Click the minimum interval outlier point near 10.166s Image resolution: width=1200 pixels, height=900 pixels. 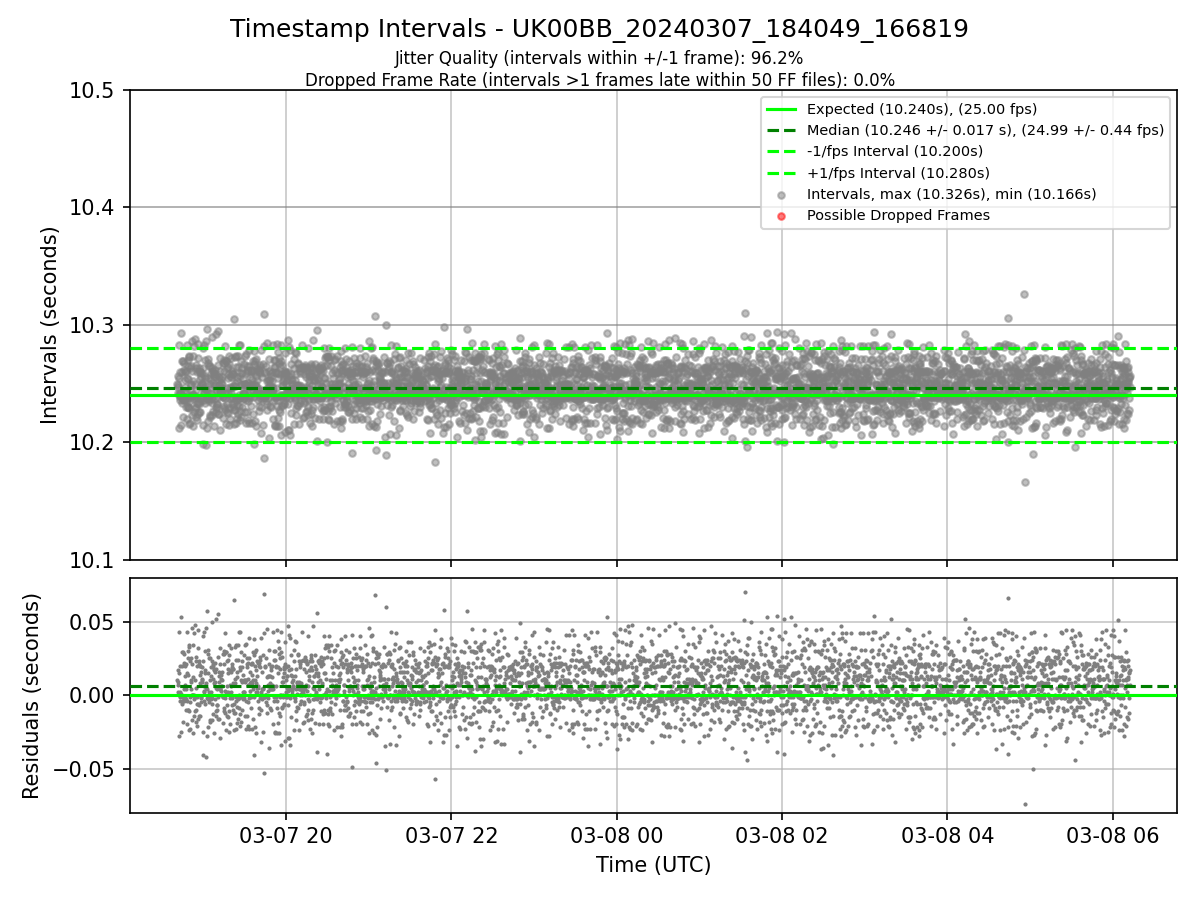pyautogui.click(x=1025, y=482)
